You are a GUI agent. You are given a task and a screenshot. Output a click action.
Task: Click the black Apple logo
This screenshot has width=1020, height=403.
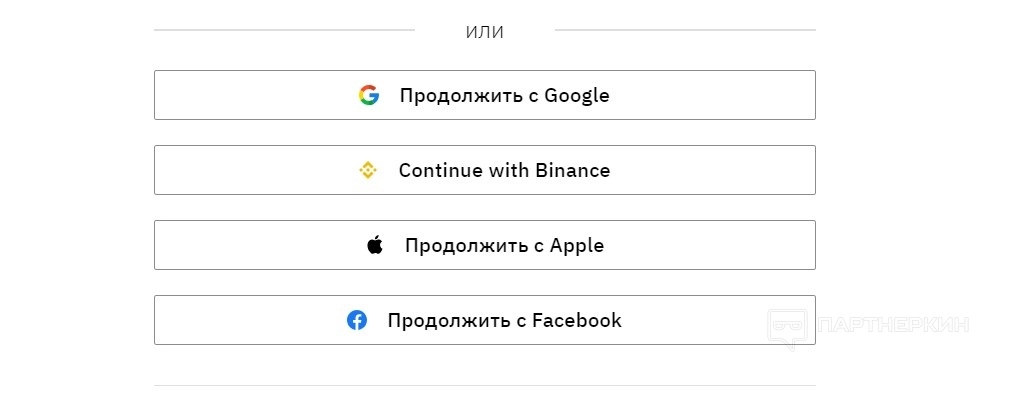coord(375,245)
